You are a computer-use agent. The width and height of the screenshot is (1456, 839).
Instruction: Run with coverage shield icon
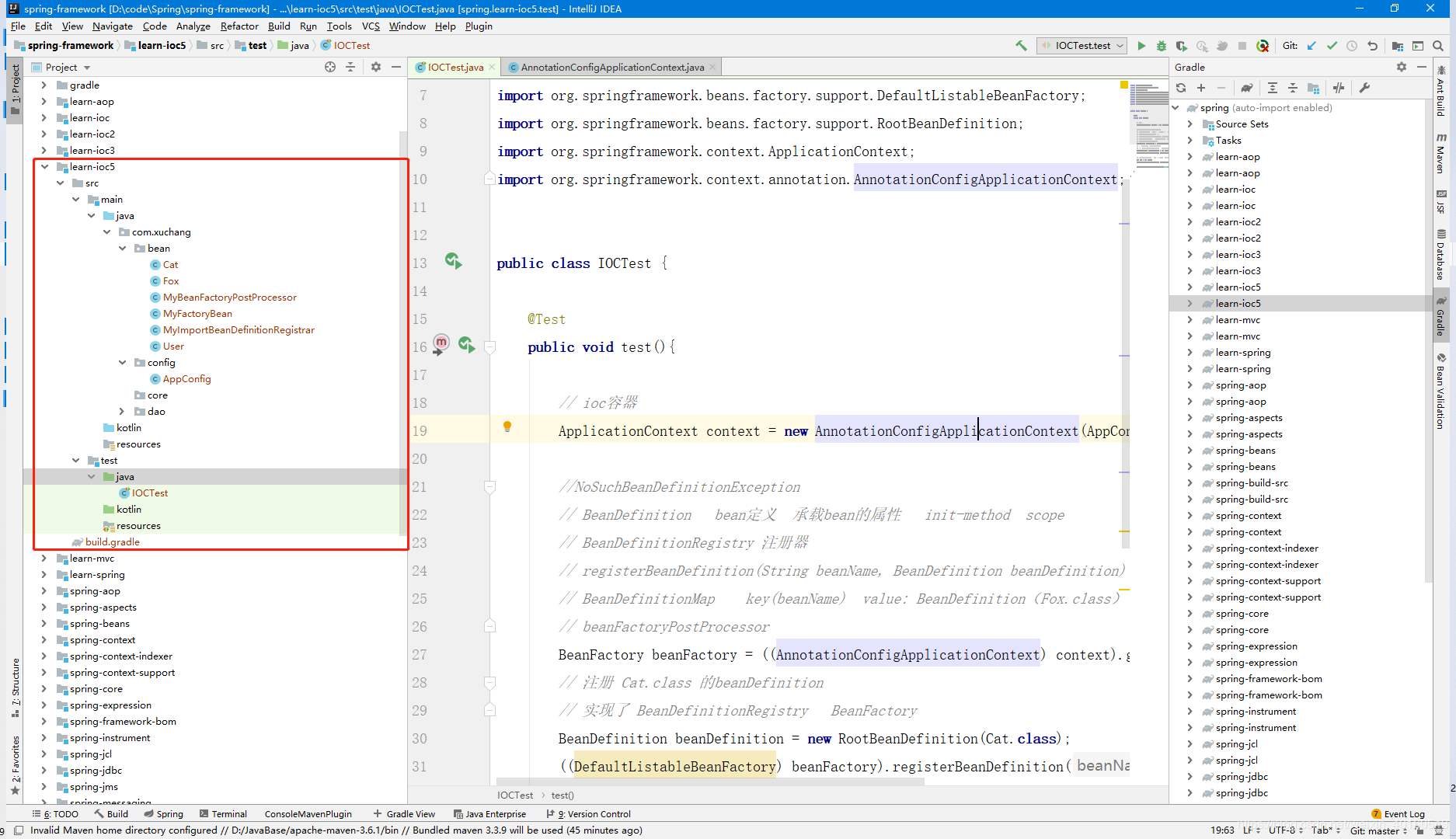click(x=1182, y=46)
